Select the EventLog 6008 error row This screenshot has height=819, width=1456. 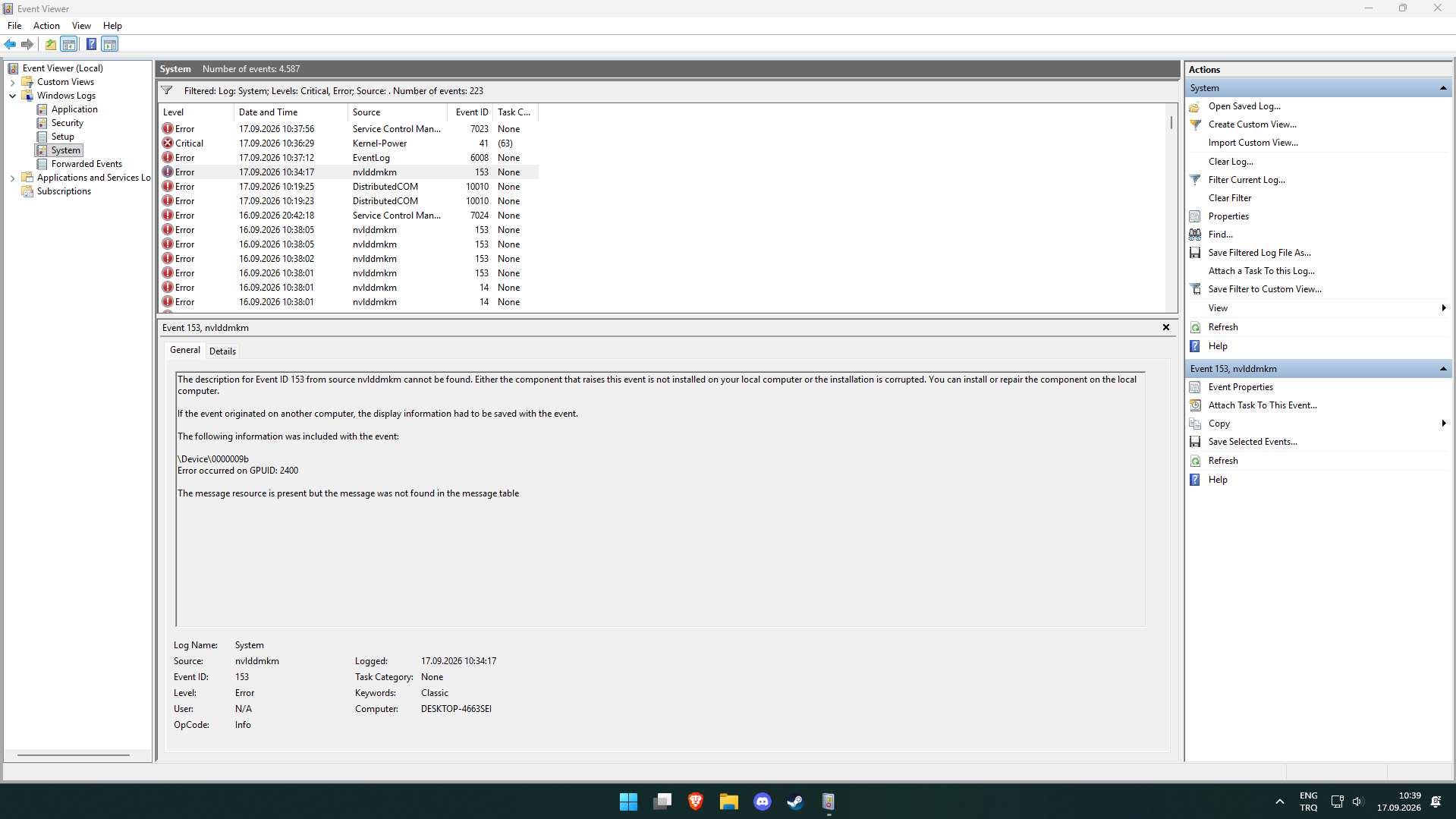click(x=349, y=158)
